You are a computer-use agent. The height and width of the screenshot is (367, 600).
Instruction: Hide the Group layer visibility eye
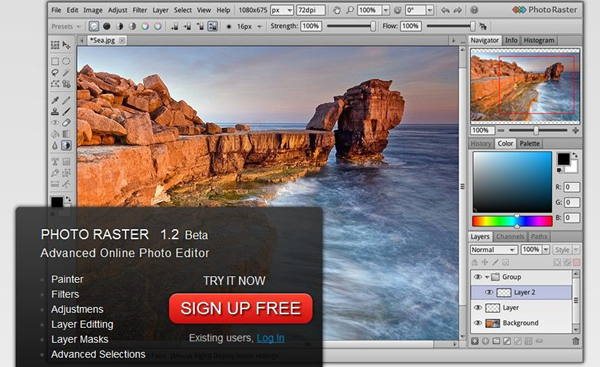point(478,277)
